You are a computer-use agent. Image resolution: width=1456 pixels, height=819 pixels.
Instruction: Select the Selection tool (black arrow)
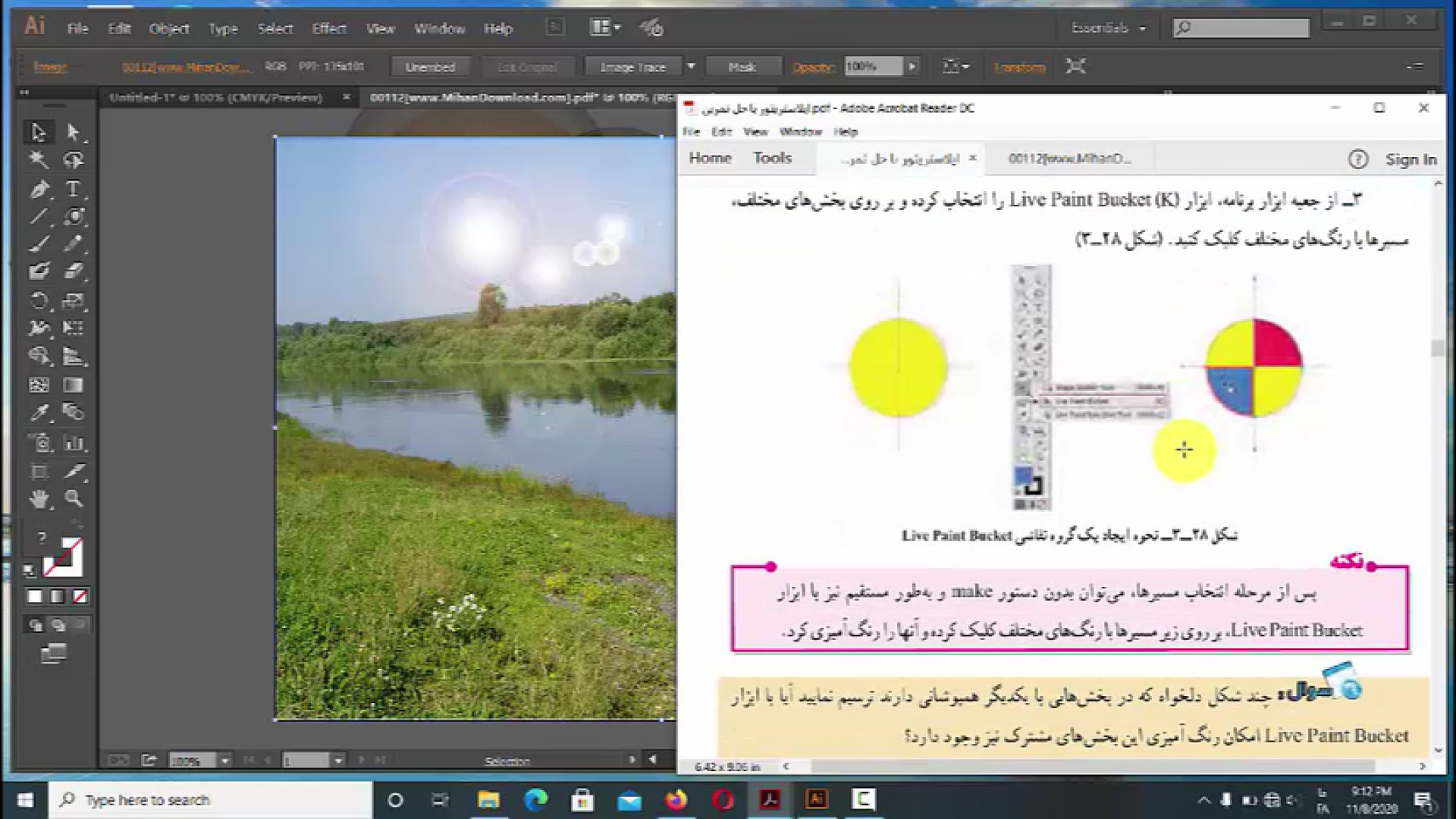39,132
